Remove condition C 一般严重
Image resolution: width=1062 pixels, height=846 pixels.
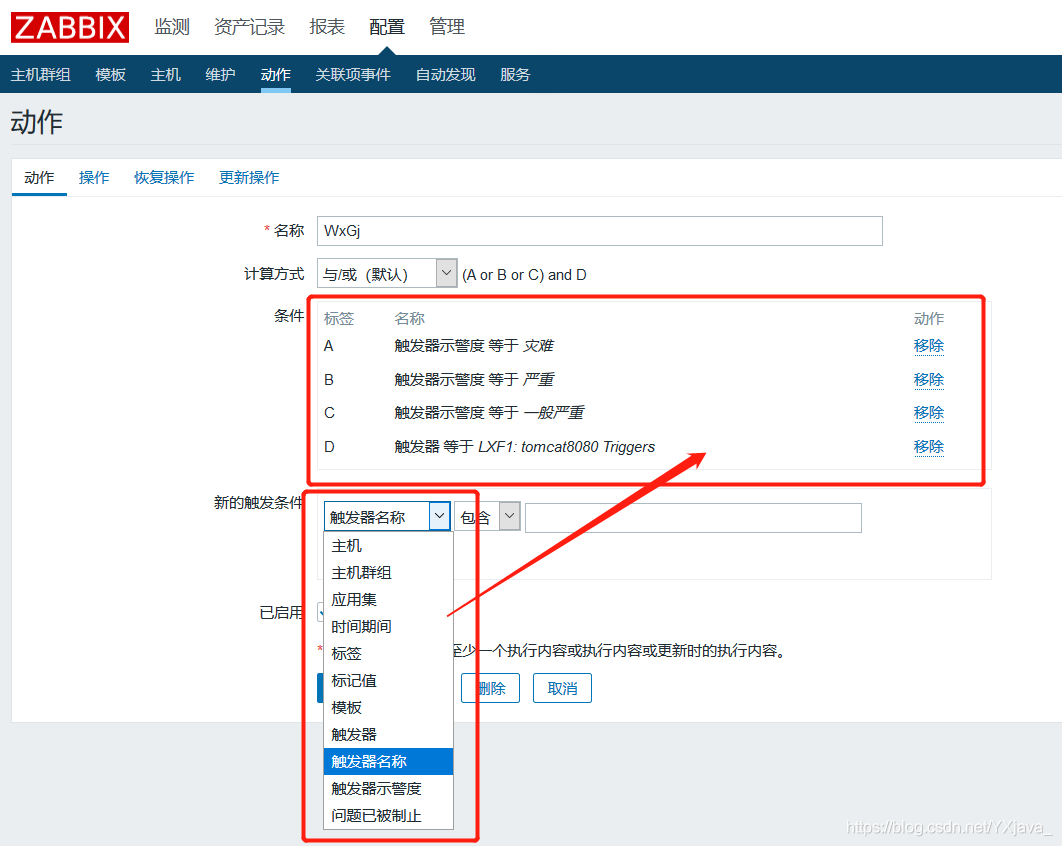point(929,413)
